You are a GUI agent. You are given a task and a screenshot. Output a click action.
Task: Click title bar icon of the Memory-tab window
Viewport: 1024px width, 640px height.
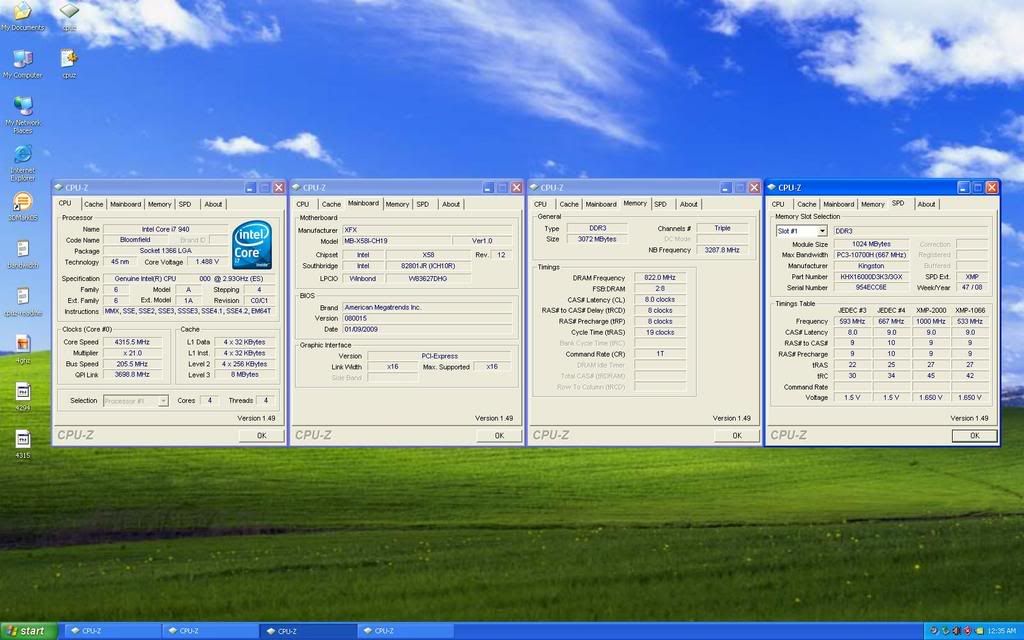534,187
